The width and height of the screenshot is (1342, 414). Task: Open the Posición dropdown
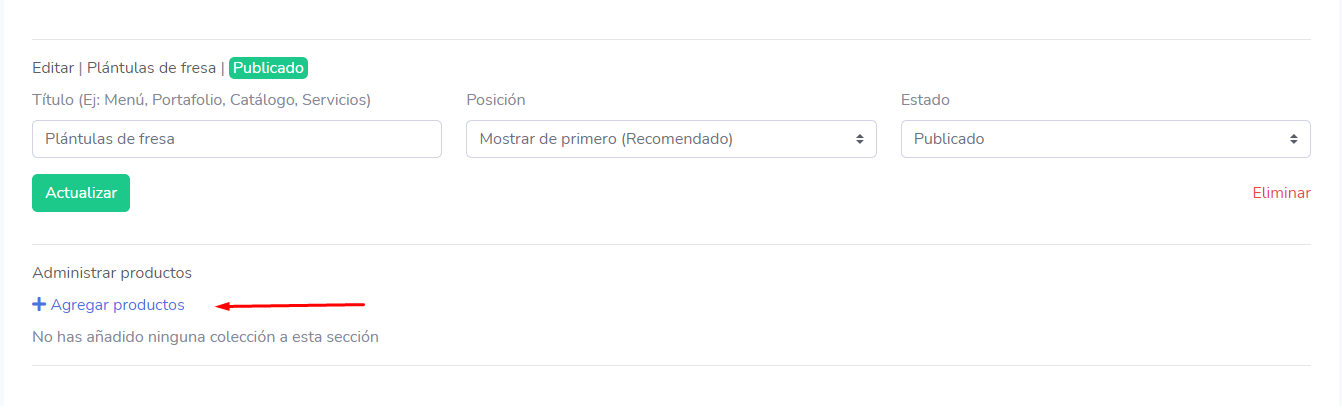click(670, 139)
